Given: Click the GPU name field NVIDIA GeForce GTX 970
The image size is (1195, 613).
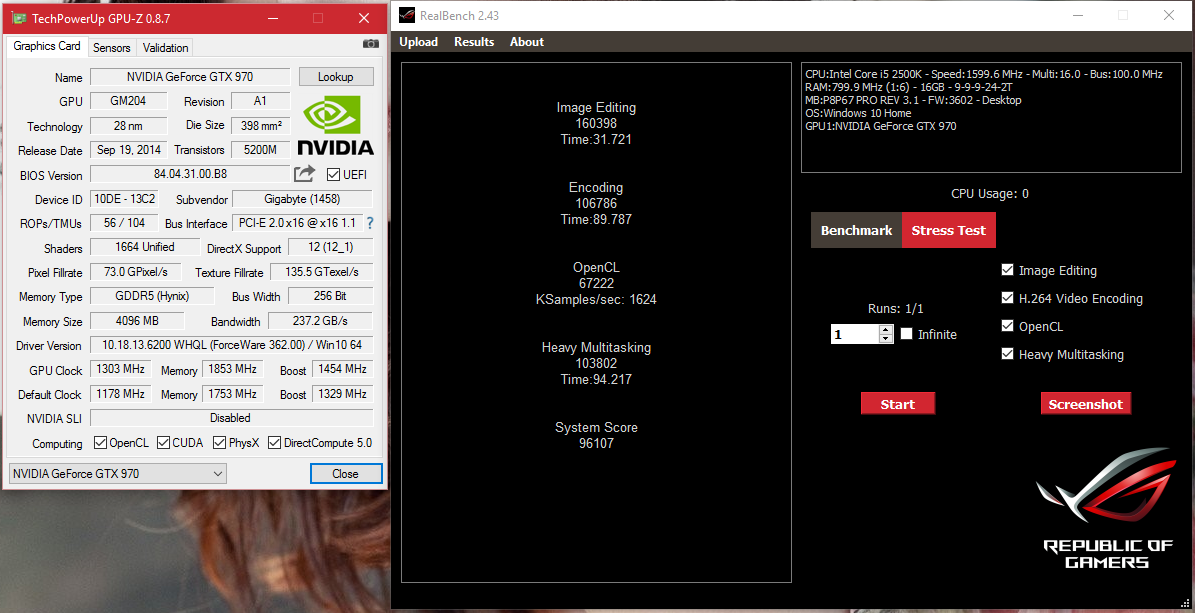Looking at the screenshot, I should (x=190, y=77).
